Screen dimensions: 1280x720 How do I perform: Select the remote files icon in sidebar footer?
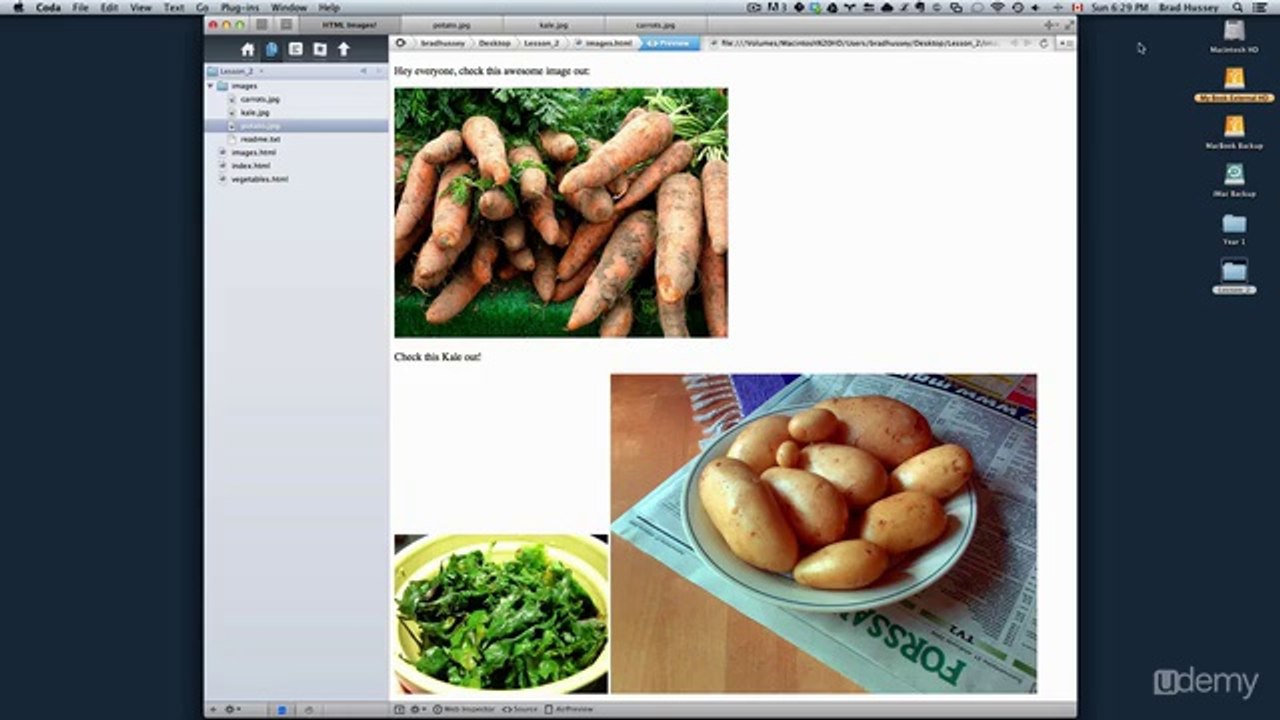[x=308, y=709]
